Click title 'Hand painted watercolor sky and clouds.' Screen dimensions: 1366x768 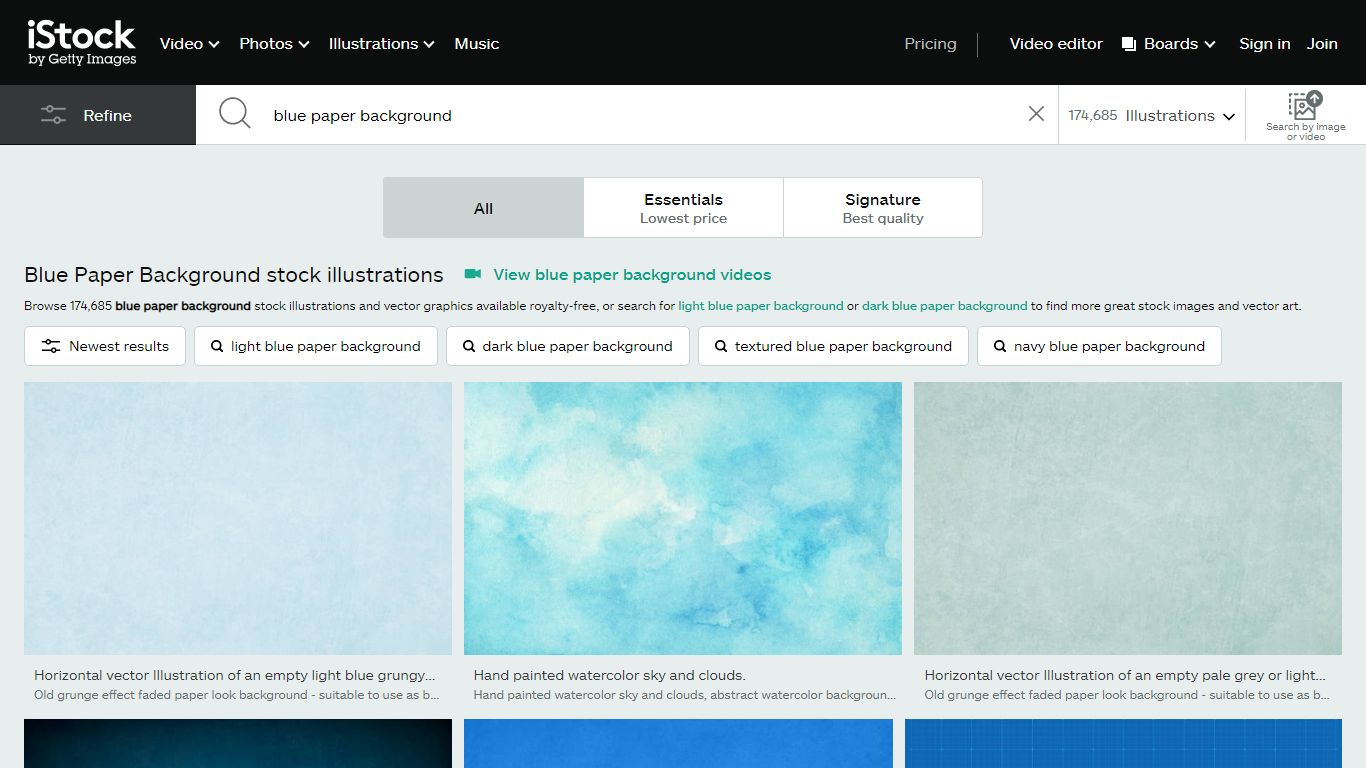[x=610, y=675]
